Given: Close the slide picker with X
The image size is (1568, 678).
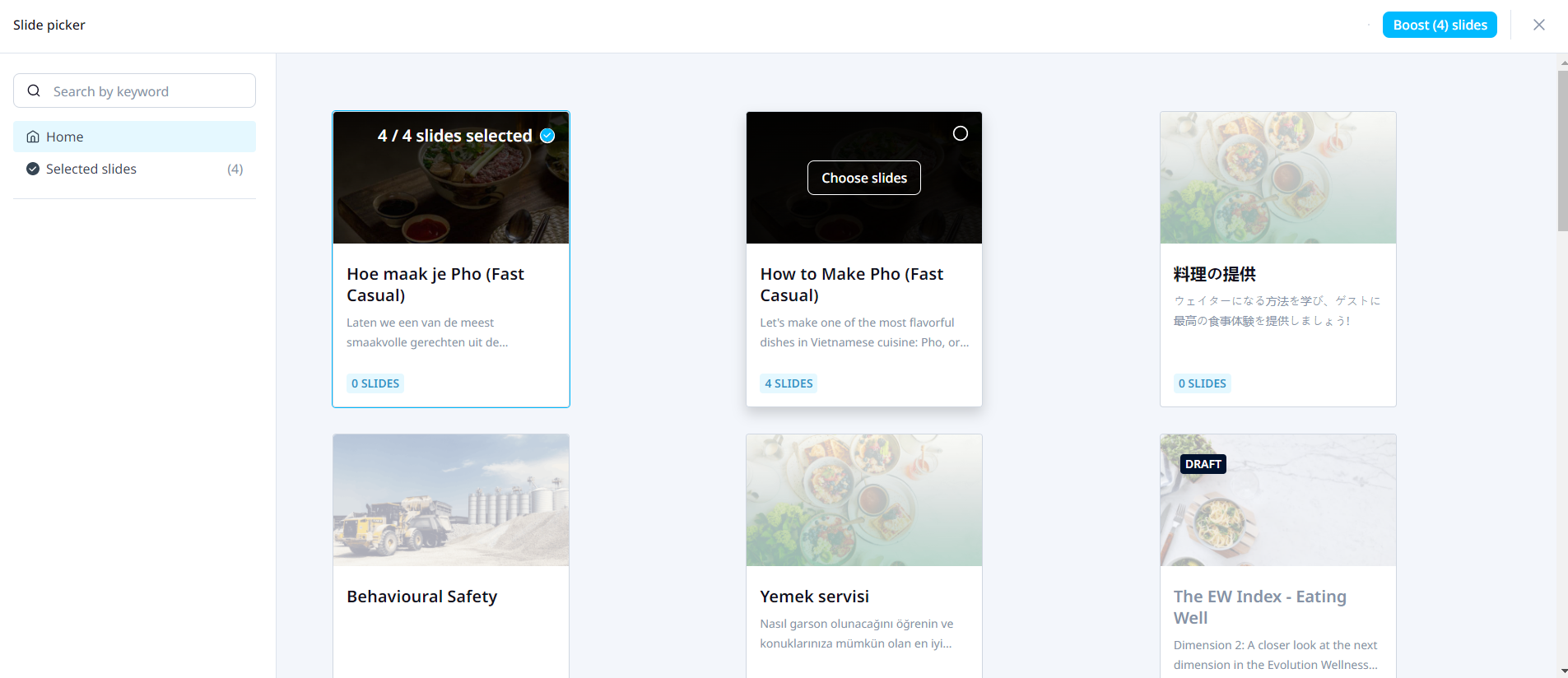Looking at the screenshot, I should tap(1539, 25).
